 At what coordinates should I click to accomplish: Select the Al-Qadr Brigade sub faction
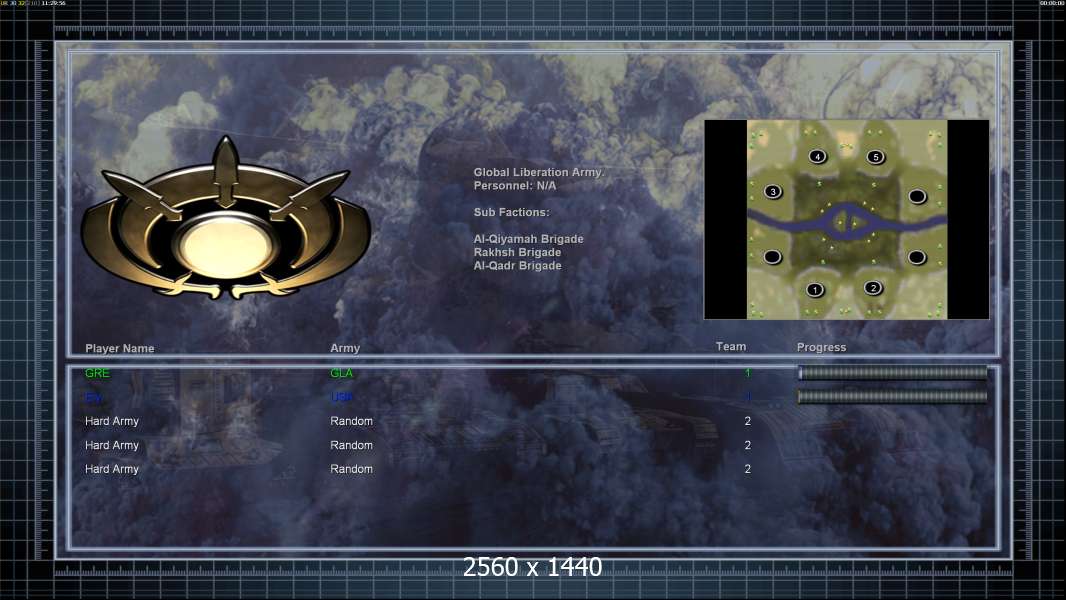pyautogui.click(x=517, y=266)
